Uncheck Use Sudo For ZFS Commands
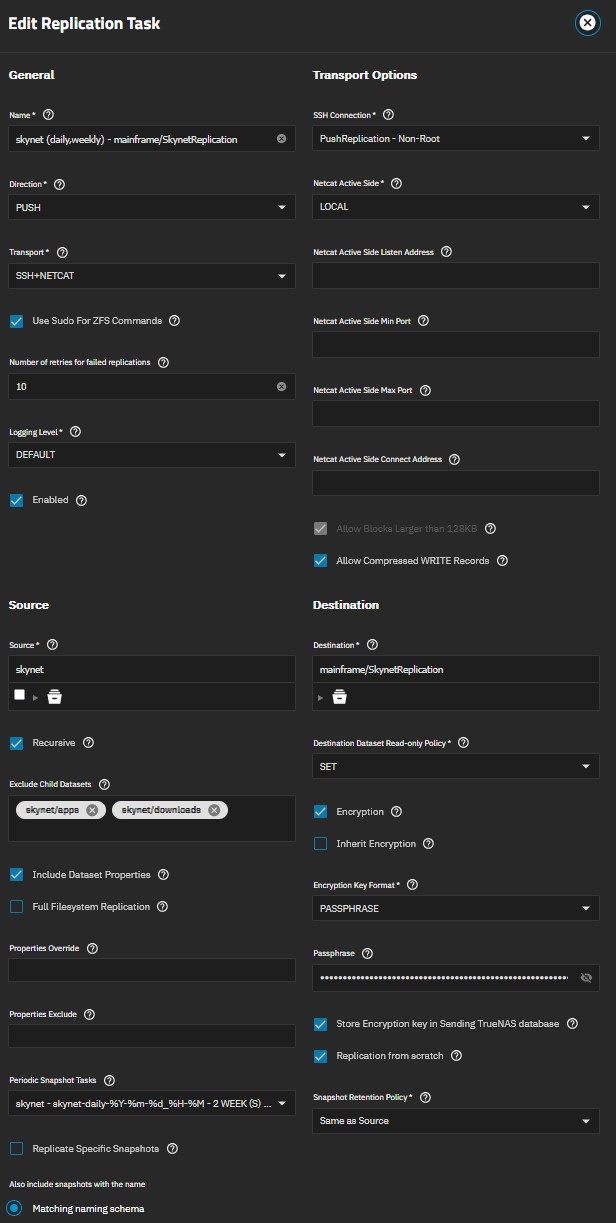 tap(16, 321)
